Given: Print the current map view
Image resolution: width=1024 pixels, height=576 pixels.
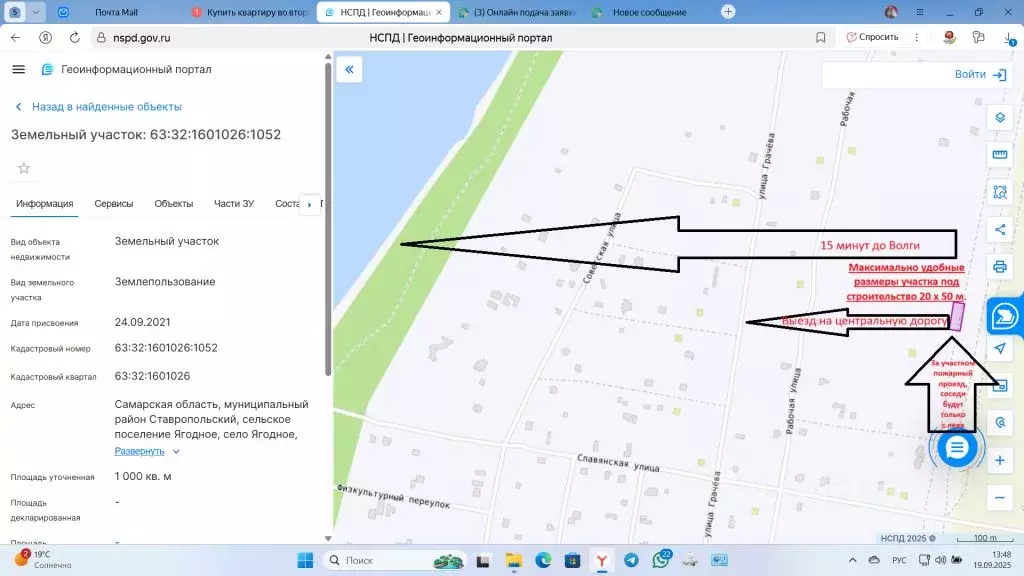Looking at the screenshot, I should 999,267.
